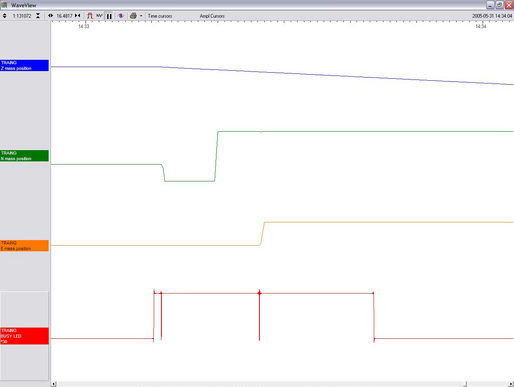Click the left arrow of horizontal scrollbar
Screen dimensions: 514x387
click(54, 384)
